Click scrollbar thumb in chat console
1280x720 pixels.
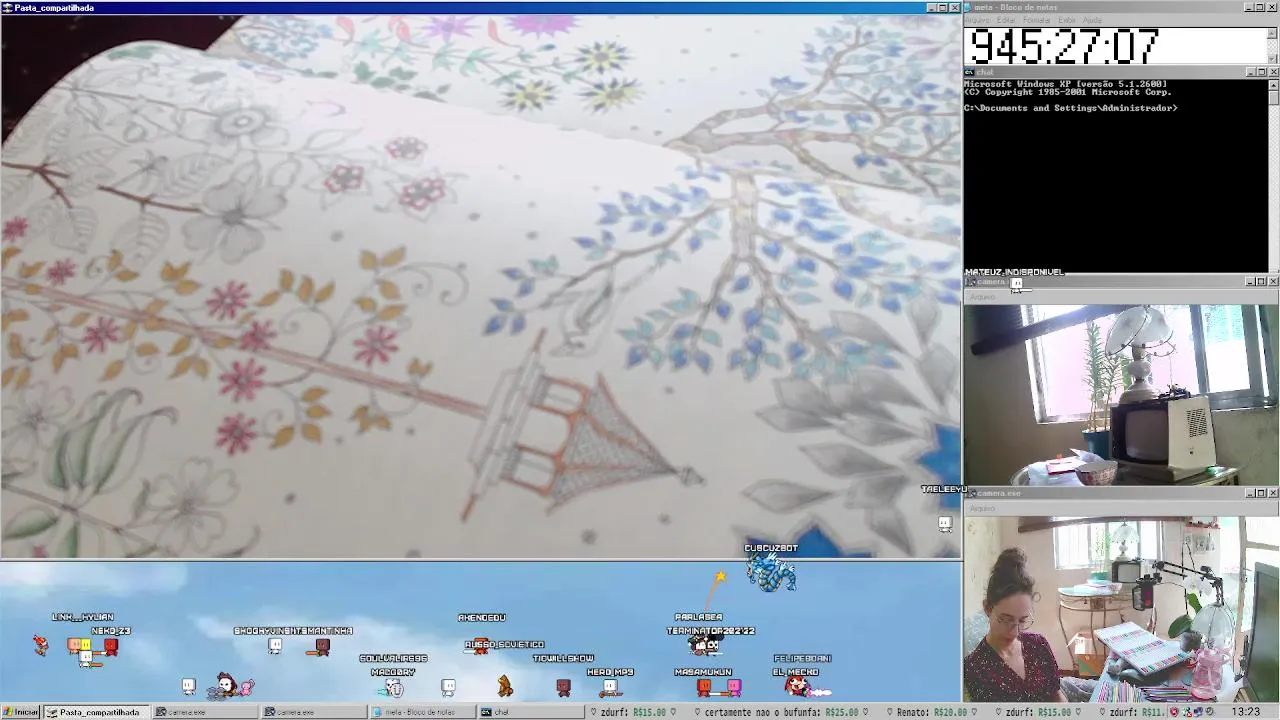(1273, 97)
